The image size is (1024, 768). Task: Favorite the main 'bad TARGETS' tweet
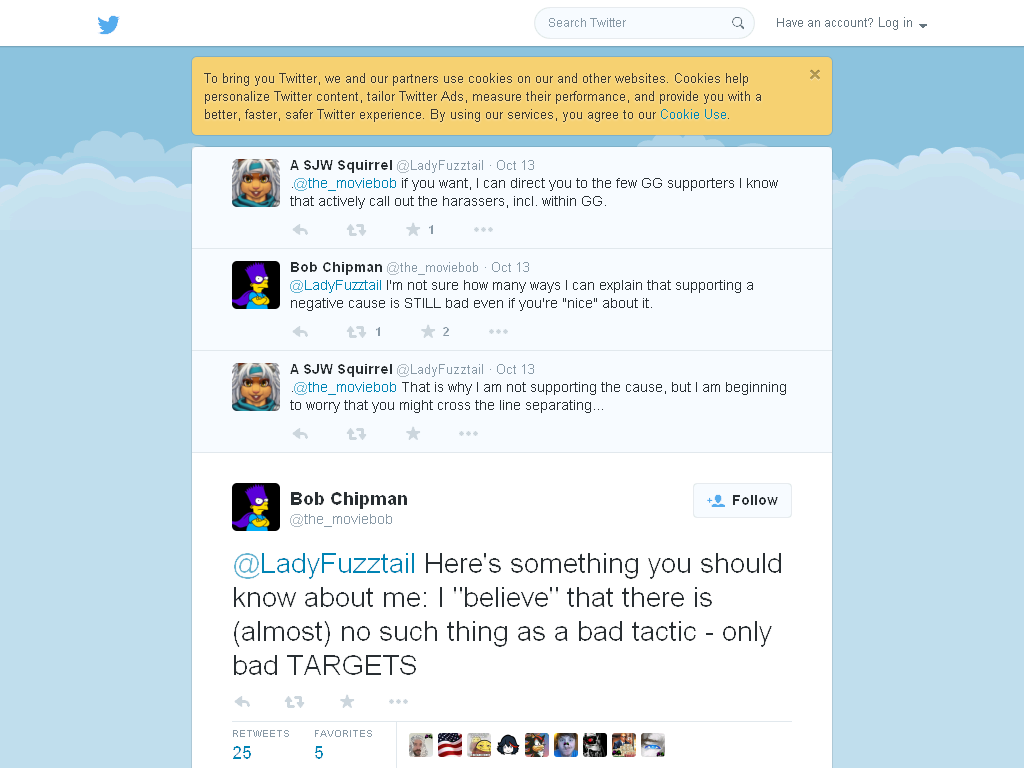point(347,701)
